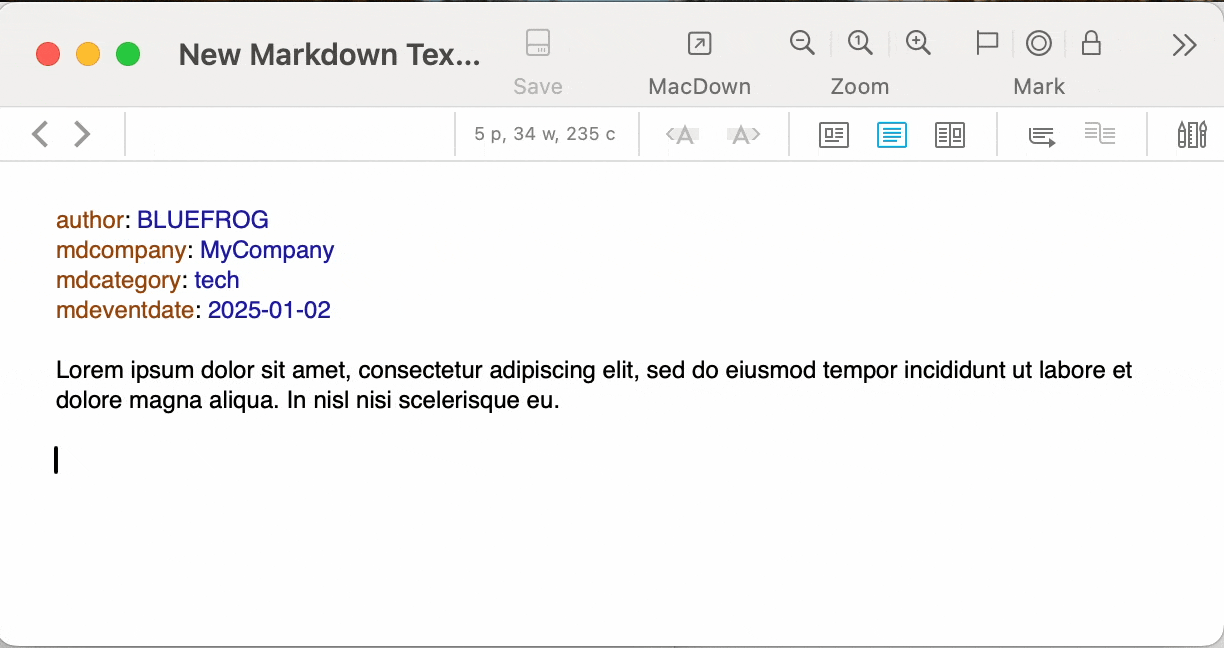This screenshot has height=648, width=1224.
Task: Click the date 2025-01-02
Action: 269,310
